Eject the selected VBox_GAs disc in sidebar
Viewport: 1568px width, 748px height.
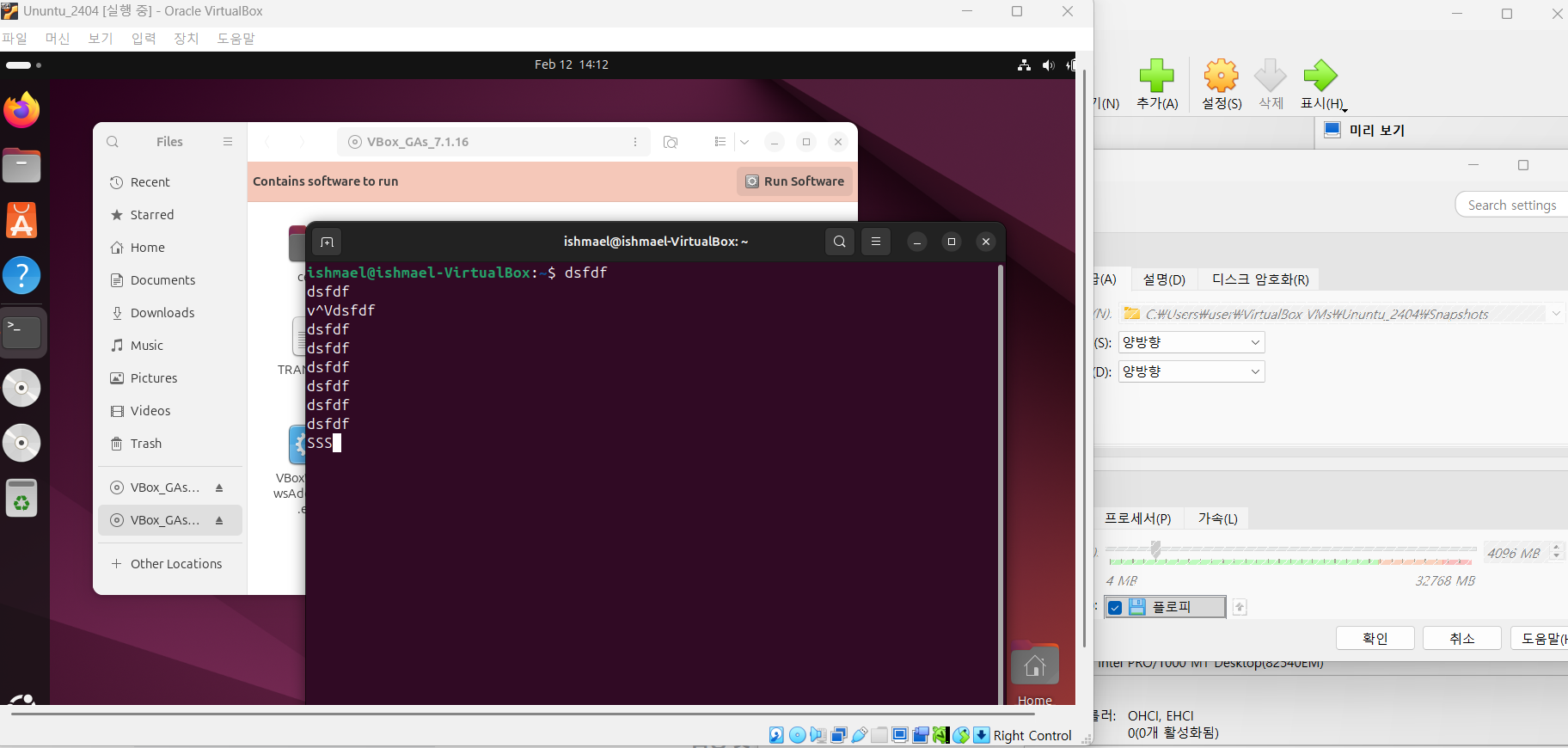(x=219, y=520)
